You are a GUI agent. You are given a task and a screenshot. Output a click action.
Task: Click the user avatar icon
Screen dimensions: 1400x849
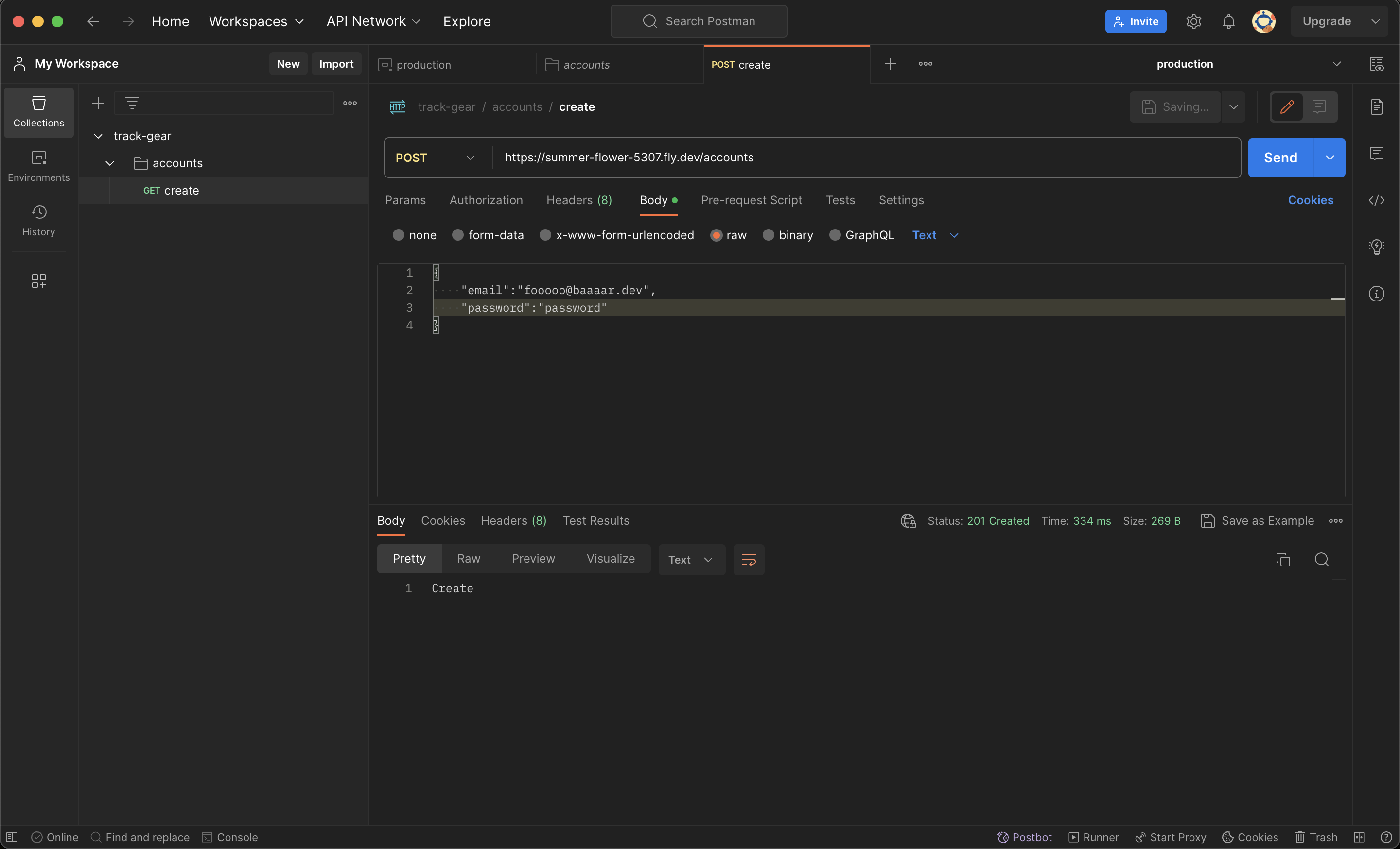click(1263, 21)
